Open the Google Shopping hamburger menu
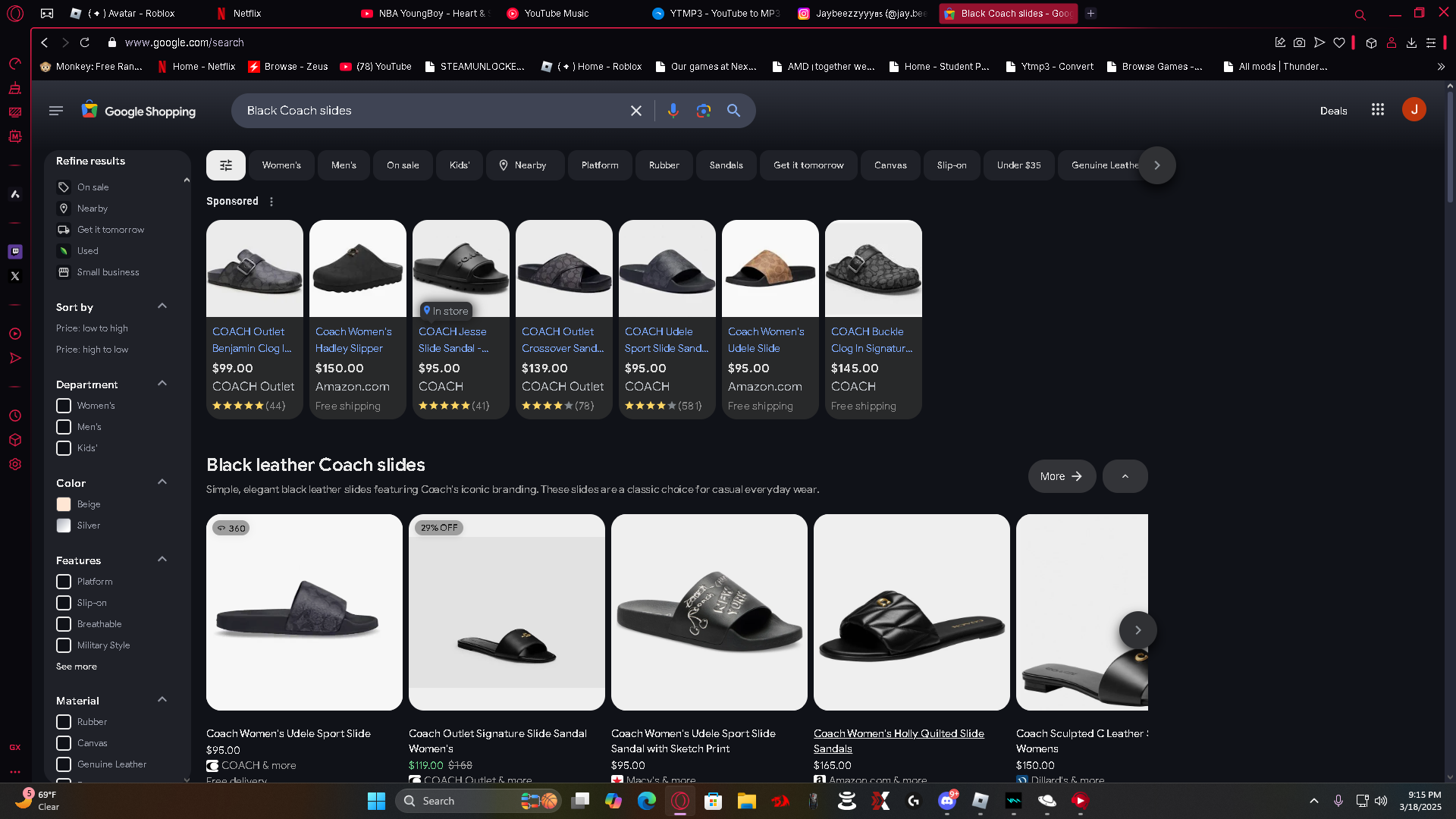This screenshot has width=1456, height=819. coord(56,111)
